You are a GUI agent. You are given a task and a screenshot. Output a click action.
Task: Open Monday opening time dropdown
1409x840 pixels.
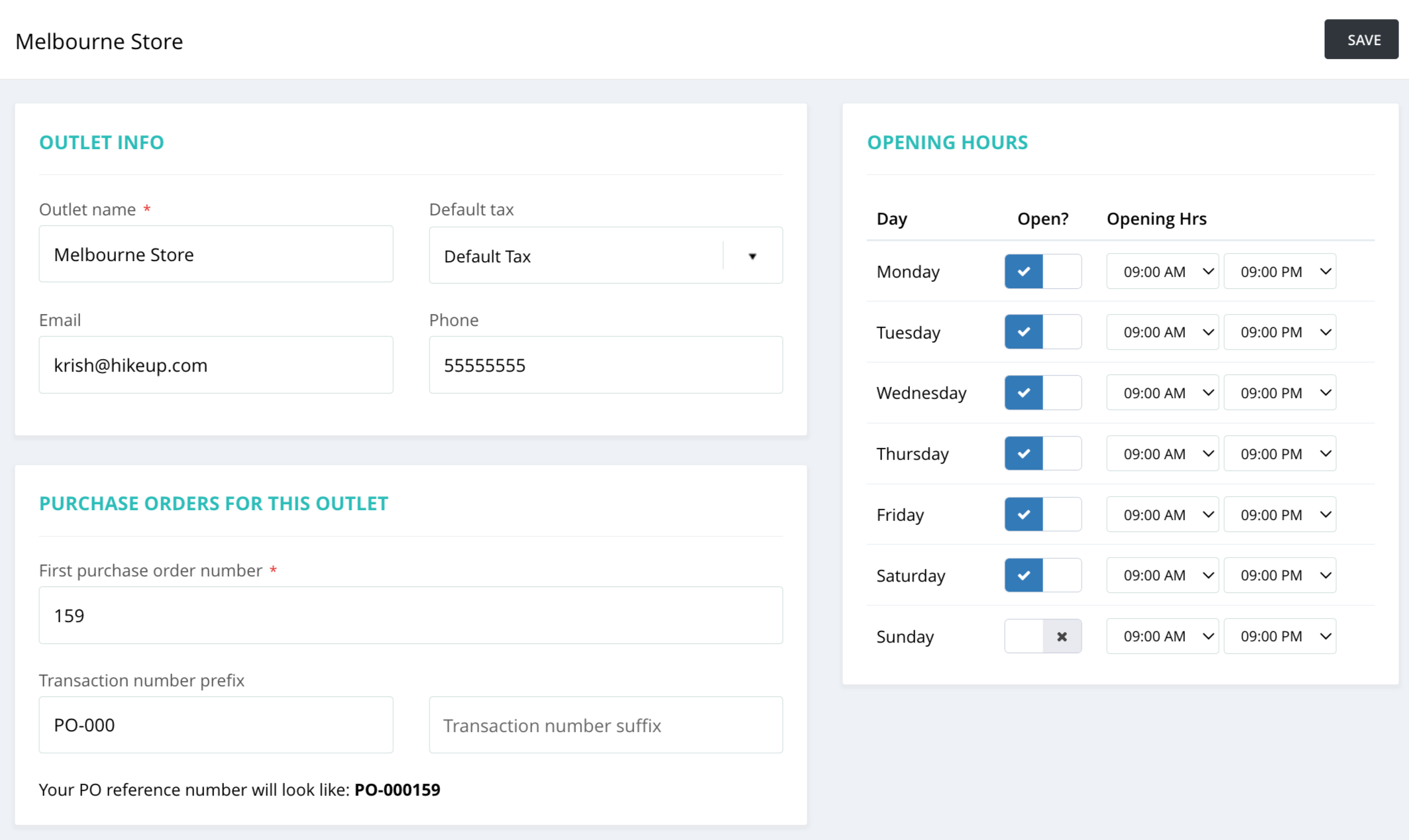coord(1162,272)
